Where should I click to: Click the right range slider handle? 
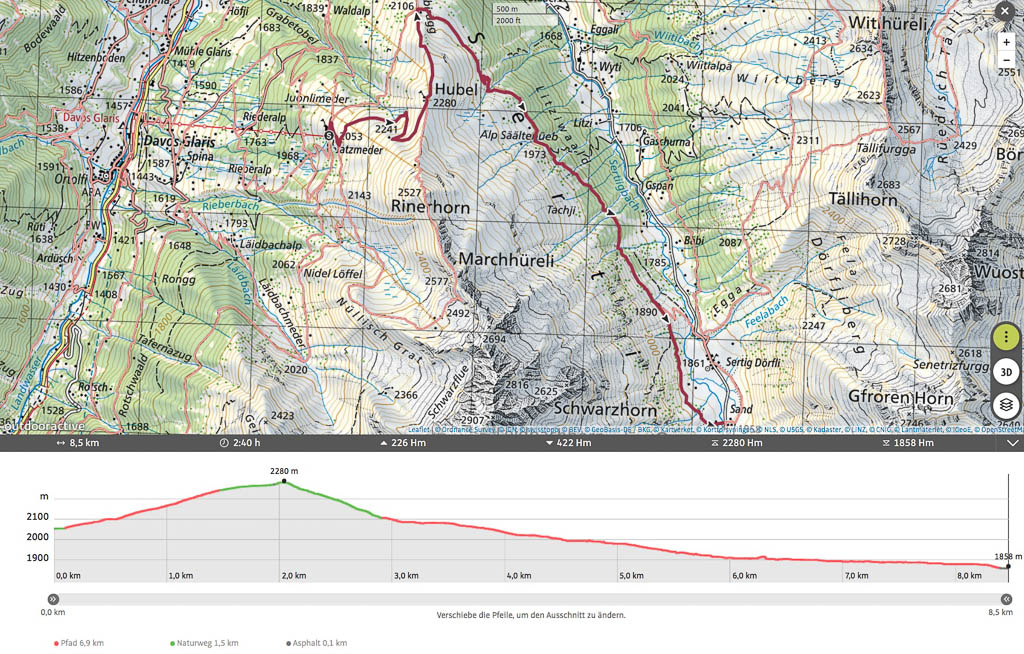1007,599
